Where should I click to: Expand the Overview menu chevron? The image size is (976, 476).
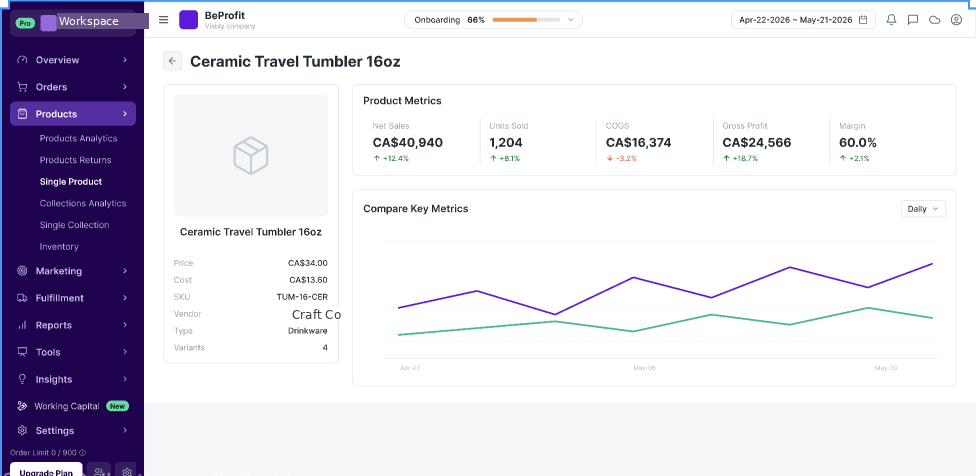tap(125, 60)
